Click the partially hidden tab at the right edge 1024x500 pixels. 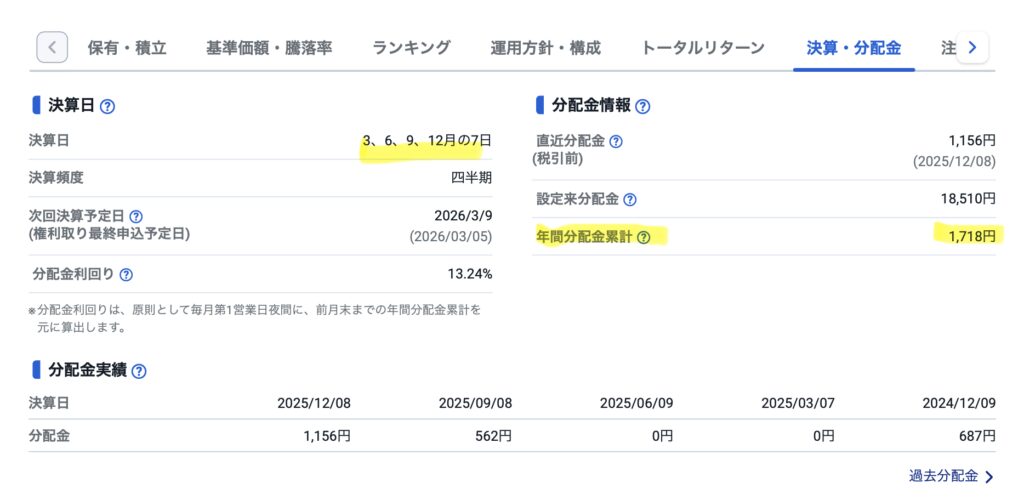[946, 47]
